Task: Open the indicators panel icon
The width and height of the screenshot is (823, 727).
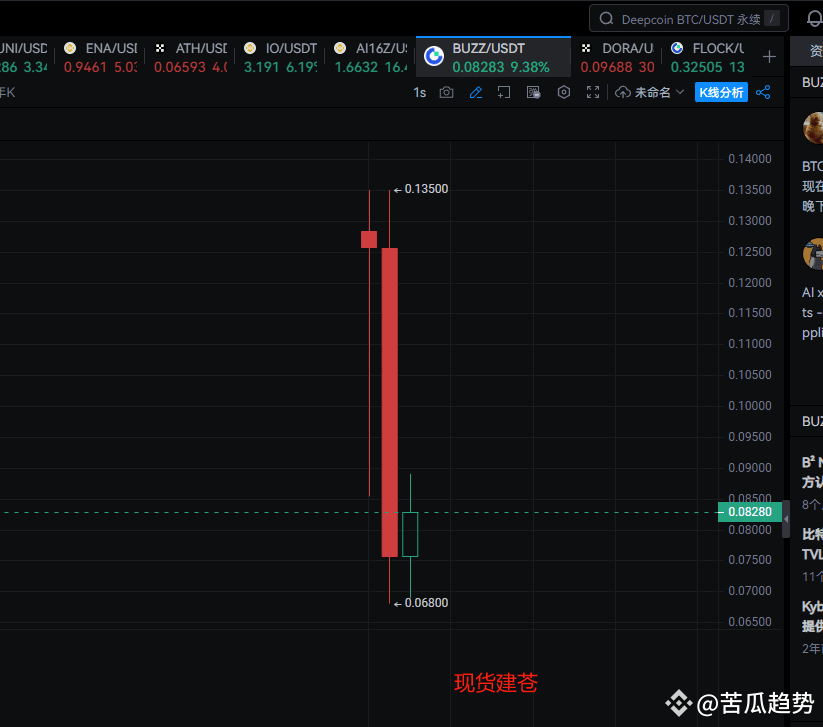Action: 504,92
